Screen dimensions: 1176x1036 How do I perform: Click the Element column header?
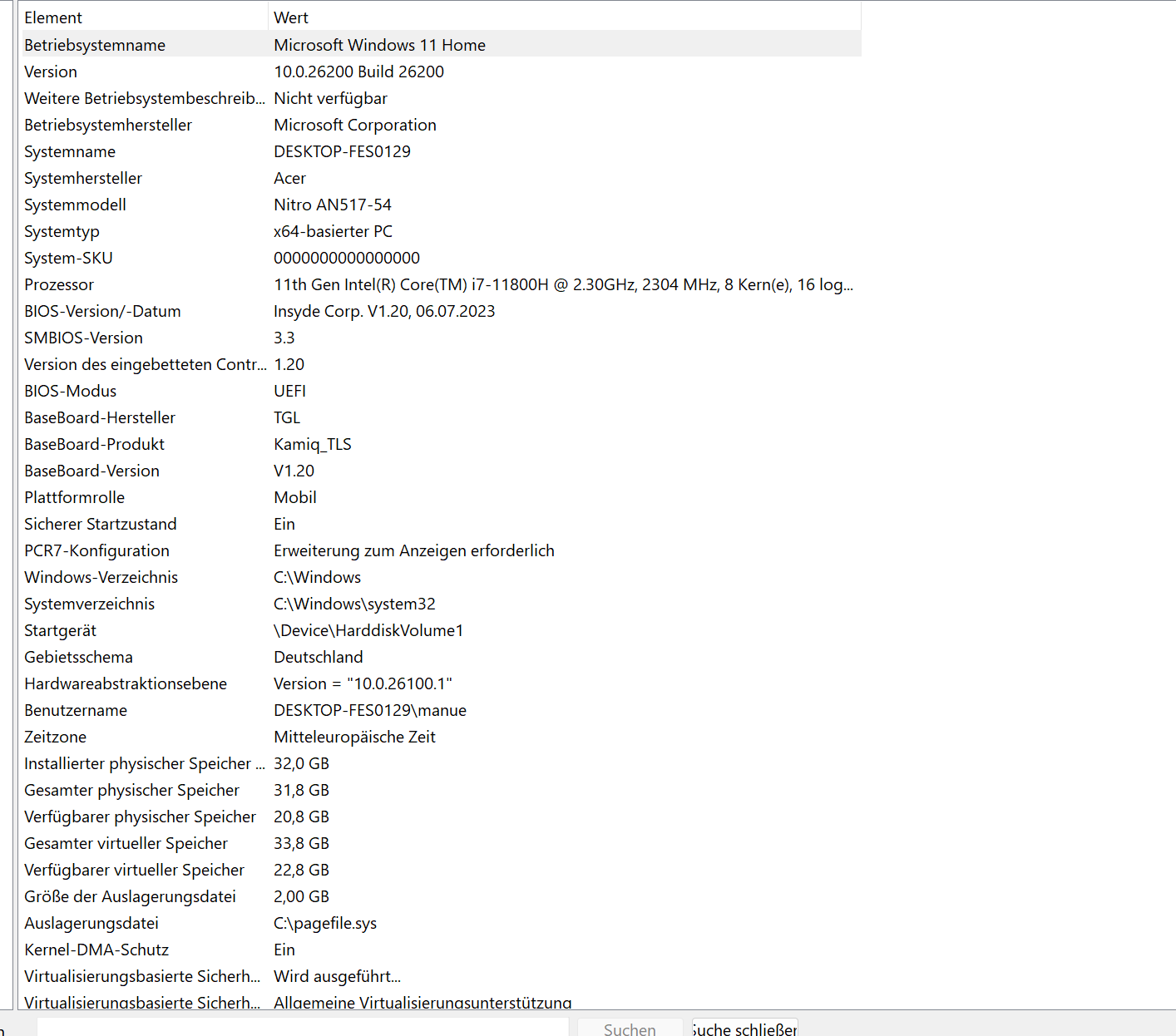[x=143, y=17]
